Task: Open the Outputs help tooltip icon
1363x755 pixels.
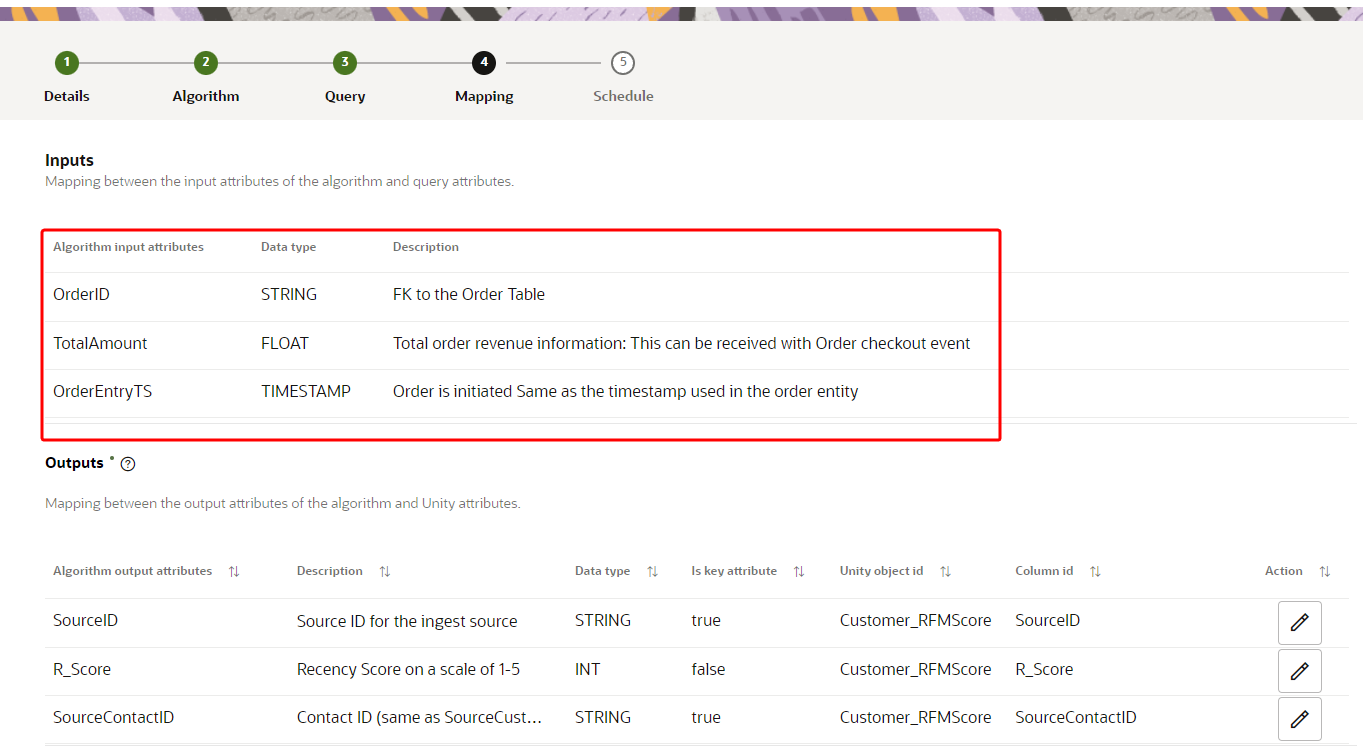Action: tap(128, 464)
